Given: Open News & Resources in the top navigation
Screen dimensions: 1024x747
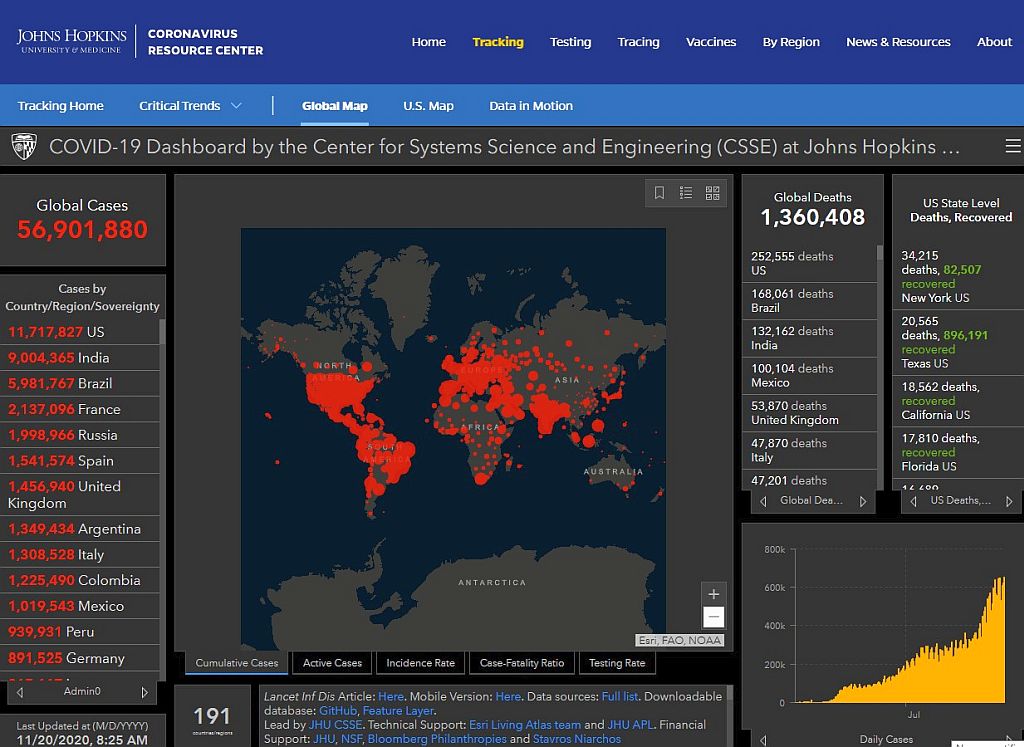Looking at the screenshot, I should coord(898,42).
